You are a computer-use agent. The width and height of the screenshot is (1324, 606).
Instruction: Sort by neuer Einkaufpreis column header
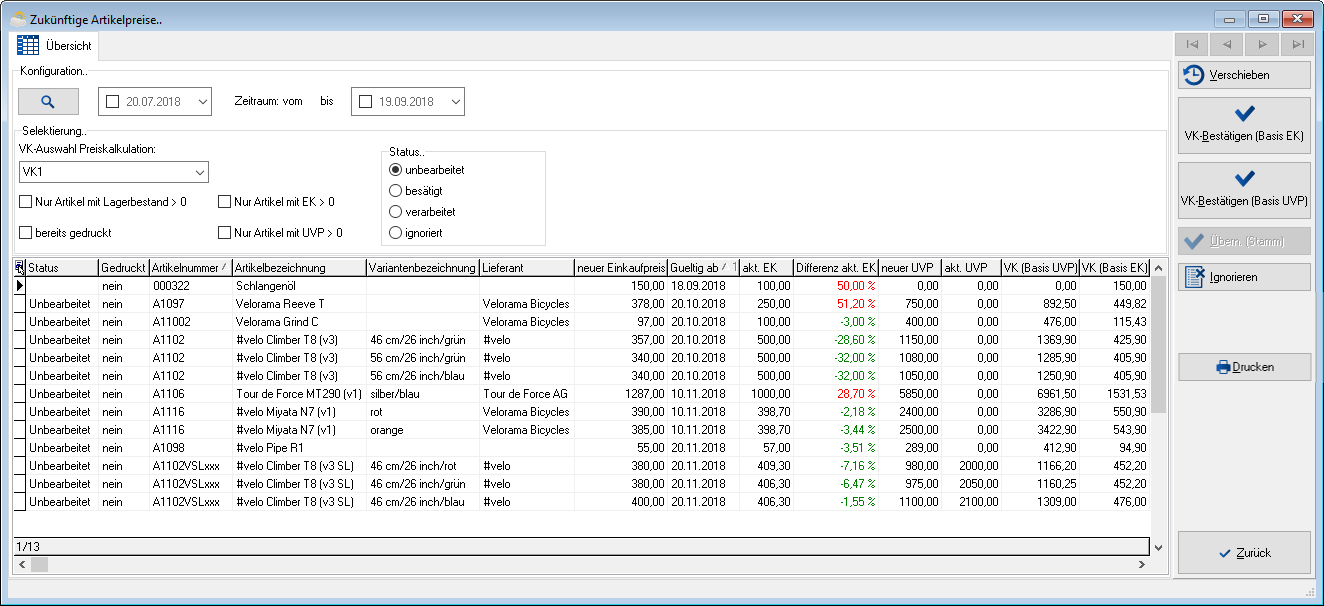[620, 268]
